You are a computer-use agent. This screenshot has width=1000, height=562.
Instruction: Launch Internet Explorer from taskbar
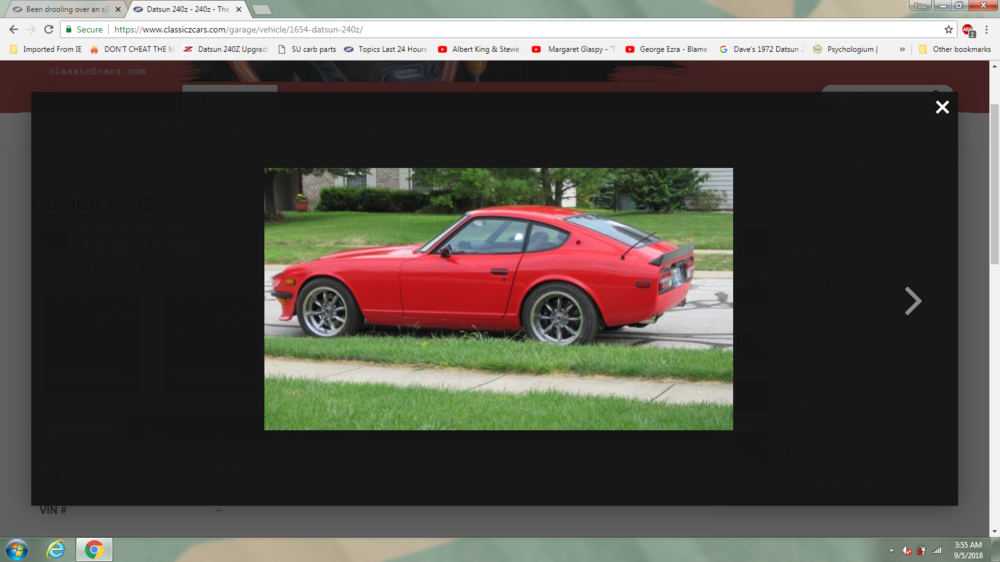55,550
